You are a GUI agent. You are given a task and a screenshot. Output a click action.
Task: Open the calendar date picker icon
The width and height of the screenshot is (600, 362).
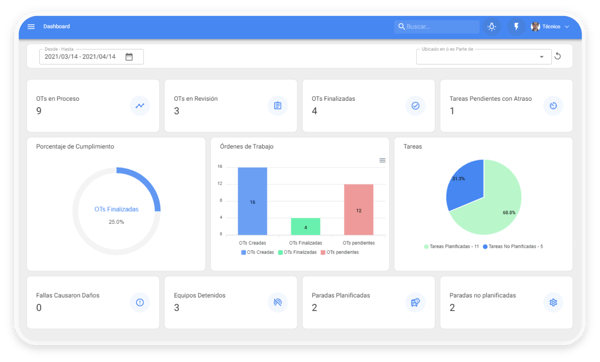(x=129, y=57)
